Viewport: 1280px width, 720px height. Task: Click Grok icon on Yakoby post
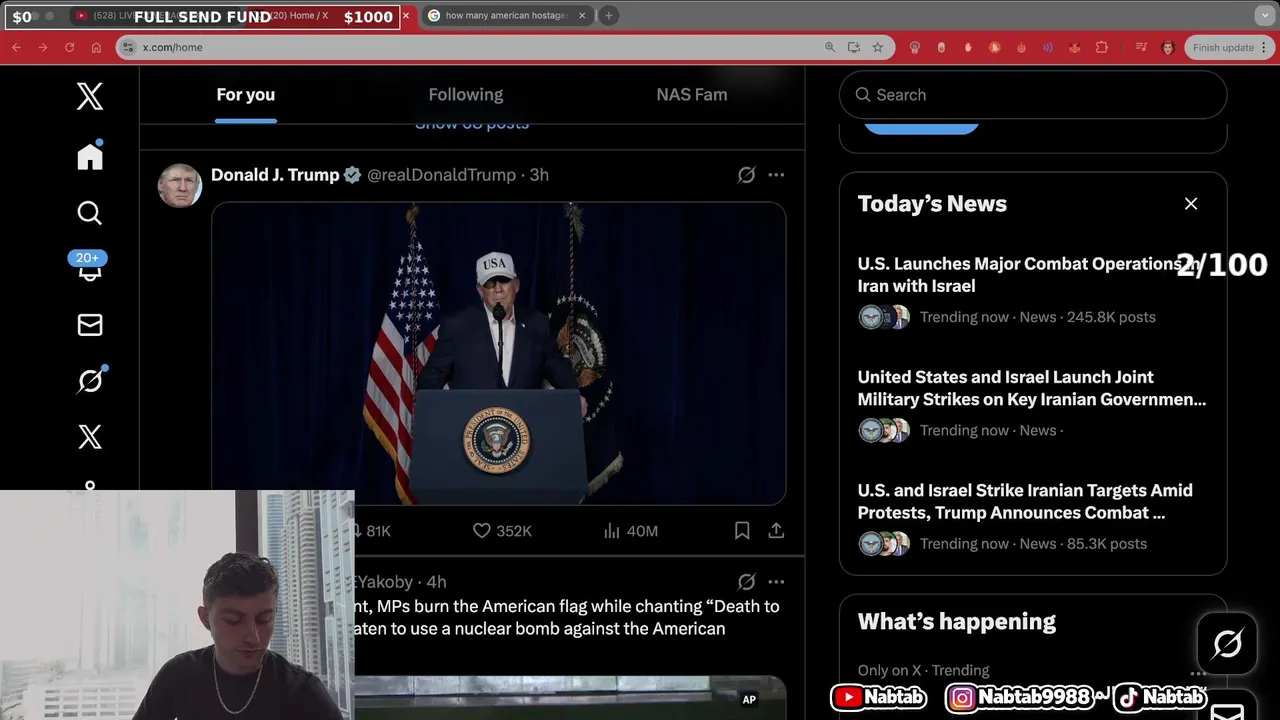click(x=746, y=582)
